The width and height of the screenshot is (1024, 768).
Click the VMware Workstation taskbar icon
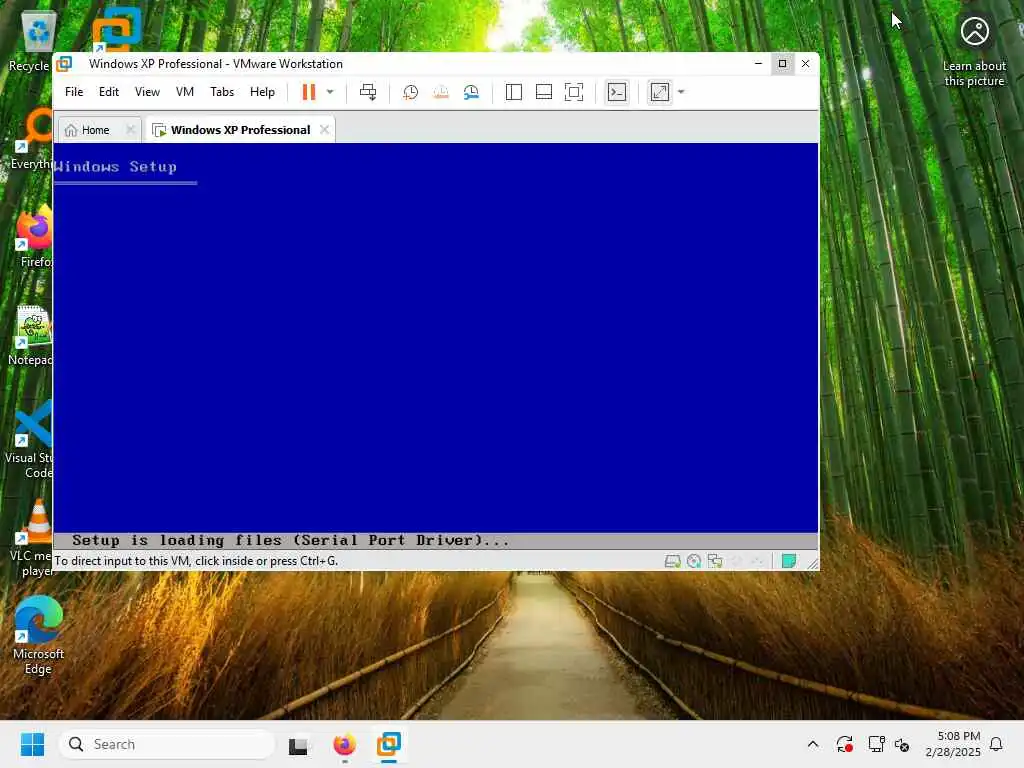[389, 744]
